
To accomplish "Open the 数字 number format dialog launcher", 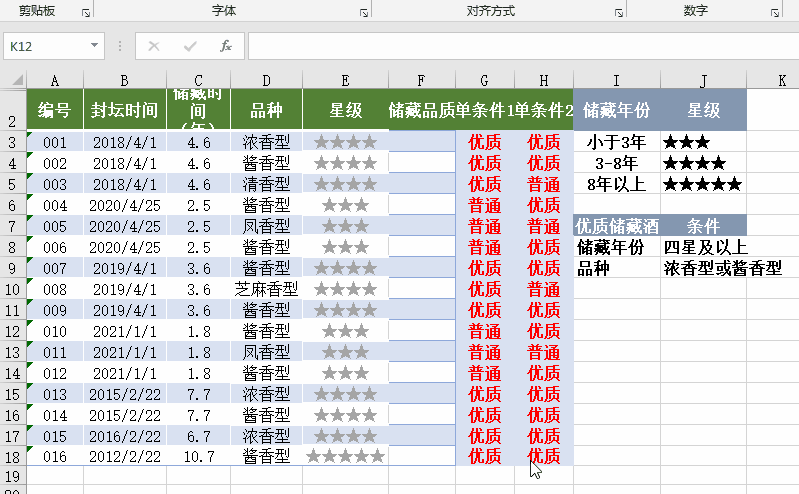I will (x=775, y=13).
